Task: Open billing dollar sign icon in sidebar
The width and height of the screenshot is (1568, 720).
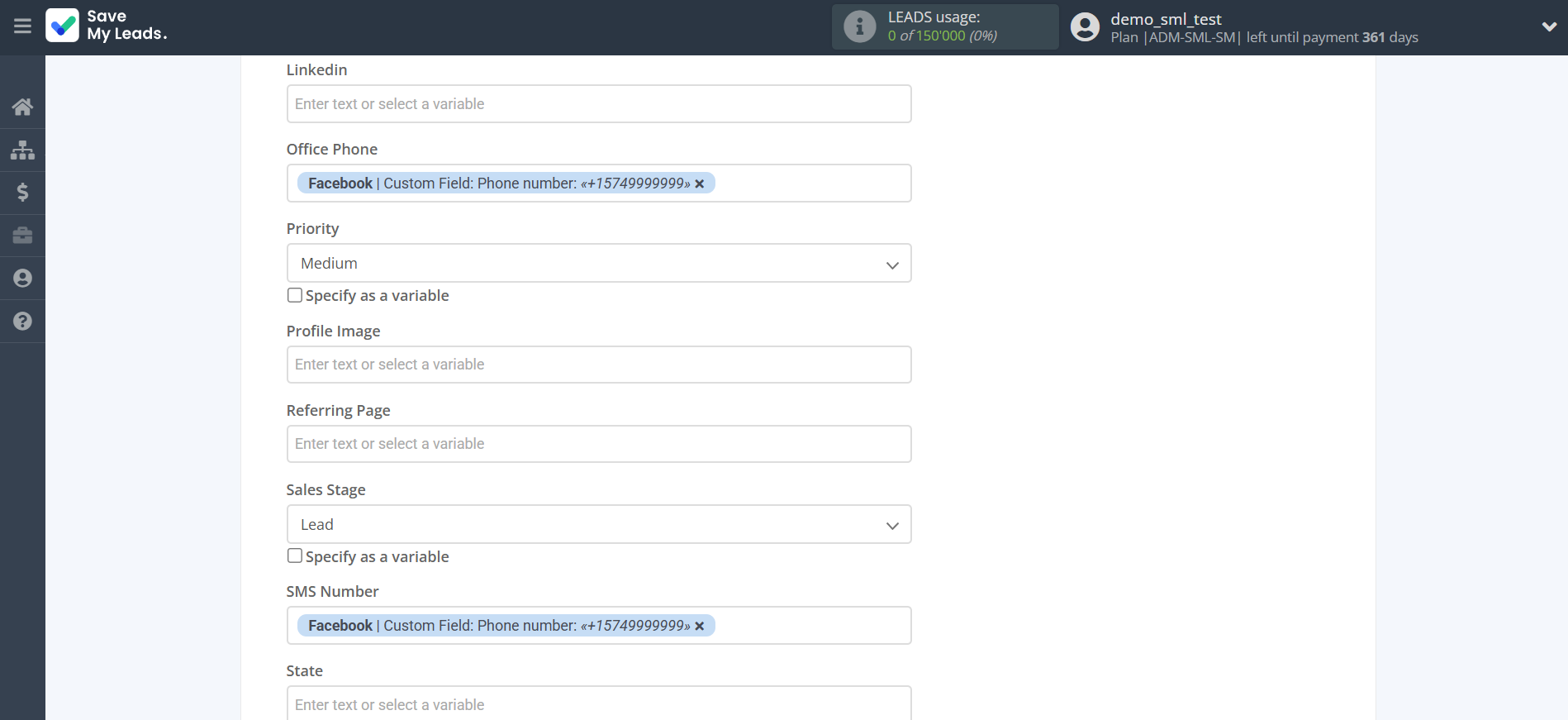Action: point(22,193)
